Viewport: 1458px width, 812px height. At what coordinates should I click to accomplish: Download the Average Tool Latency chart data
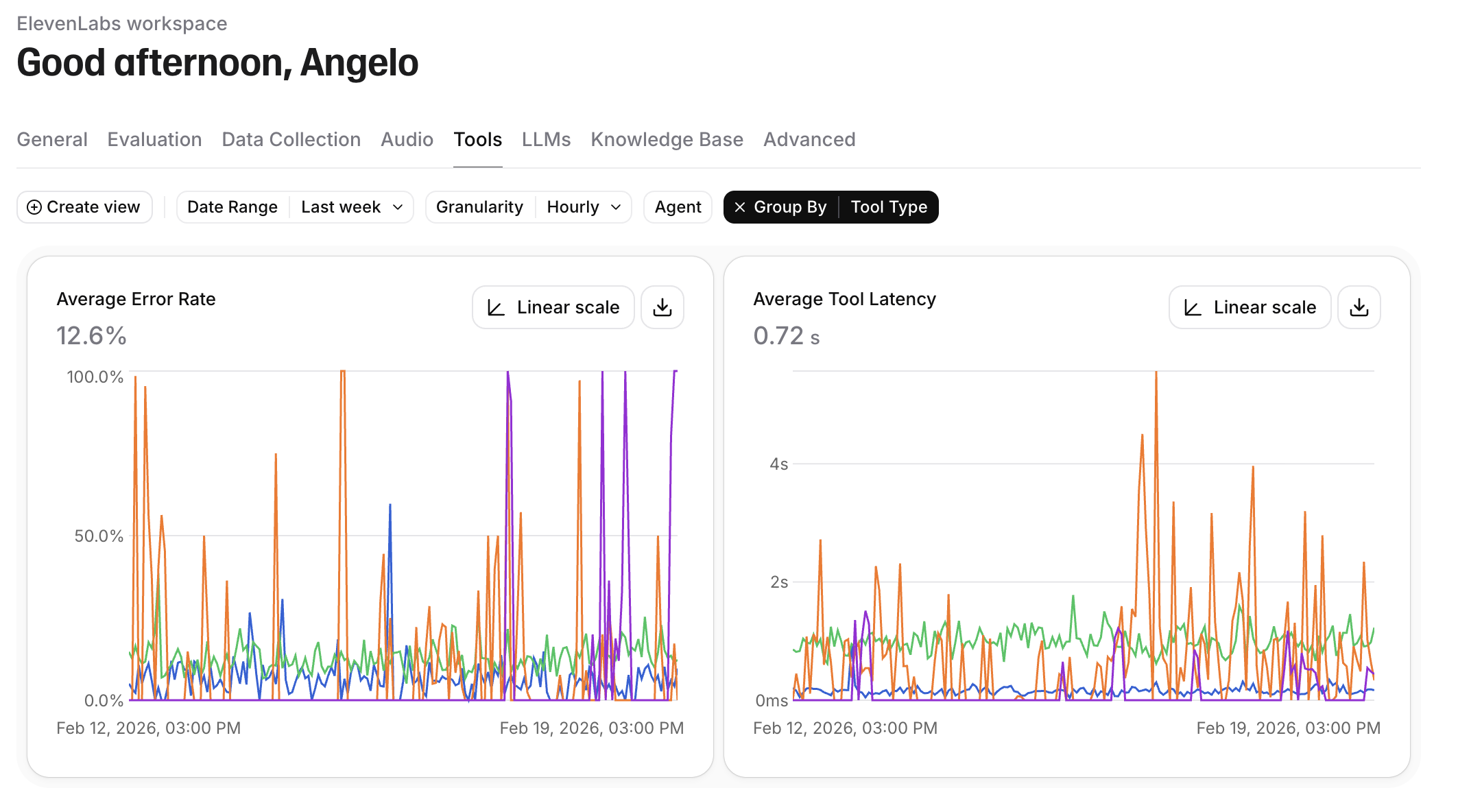pos(1359,307)
